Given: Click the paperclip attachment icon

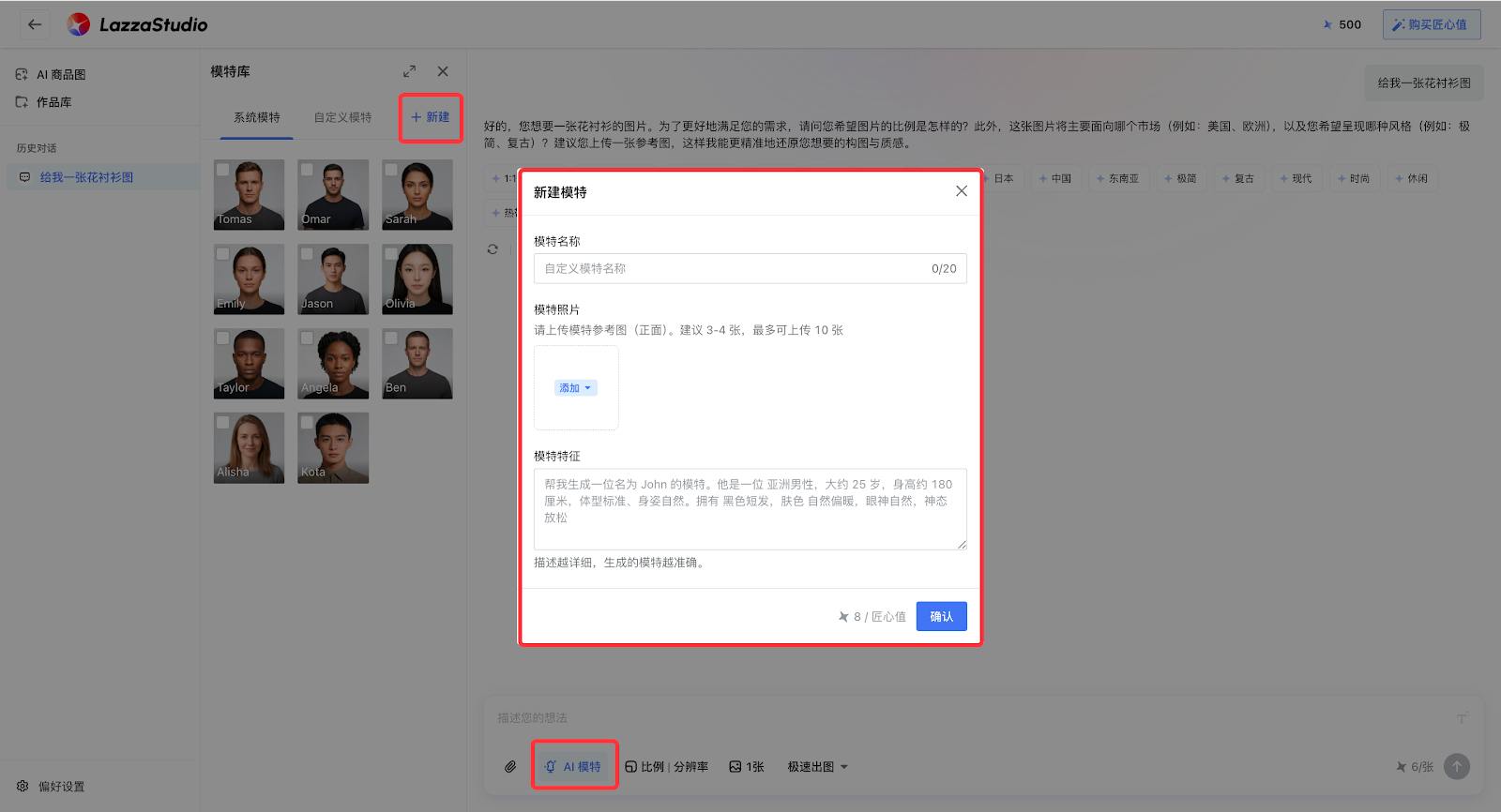Looking at the screenshot, I should point(510,766).
